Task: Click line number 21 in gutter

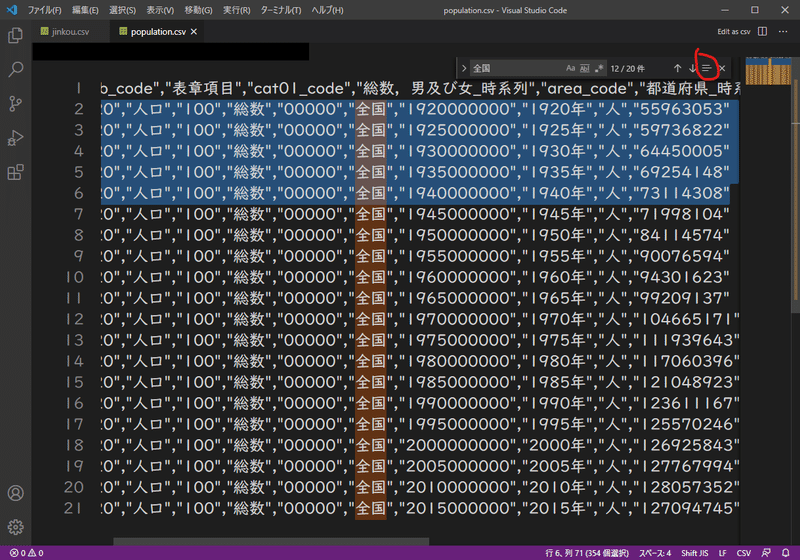Action: coord(73,508)
